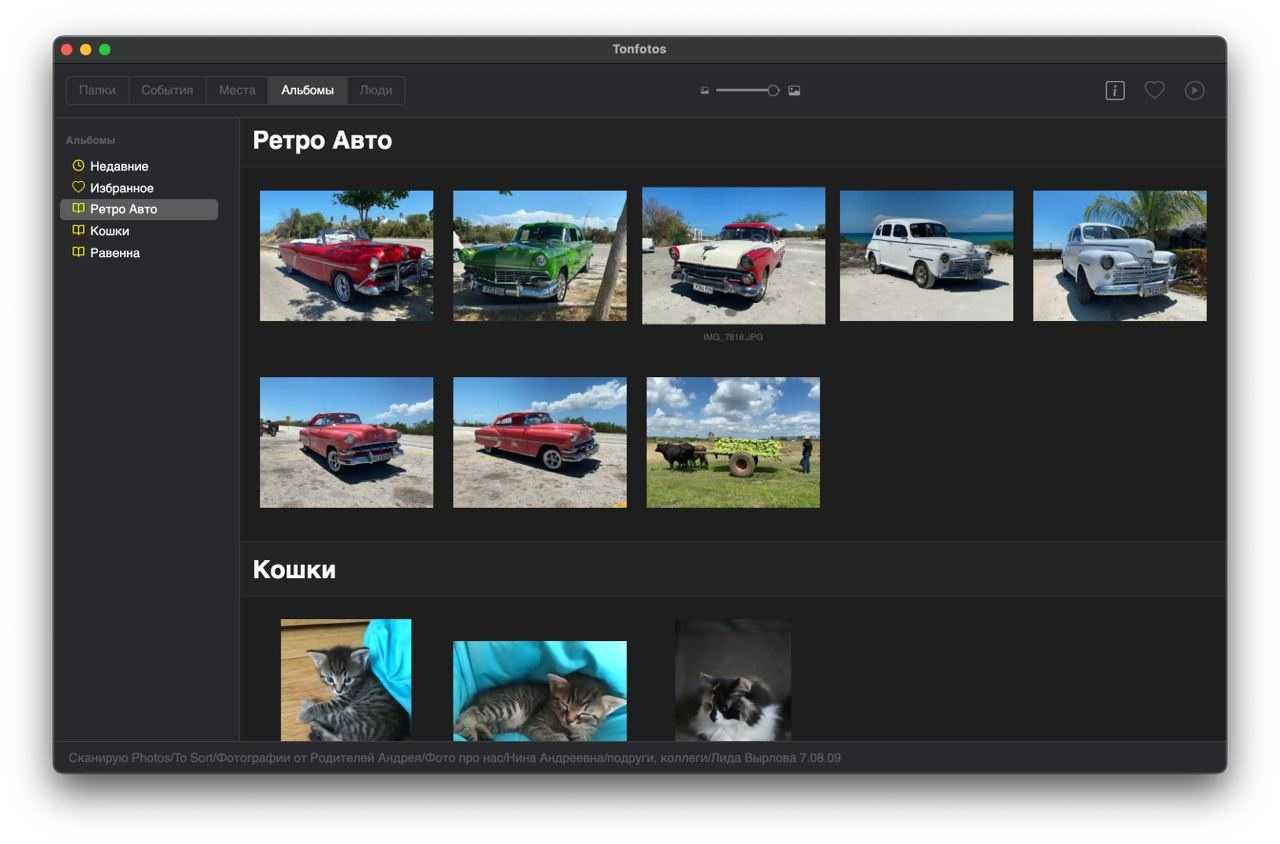Viewport: 1280px width, 844px height.
Task: Open the Избранное album in sidebar
Action: [121, 188]
